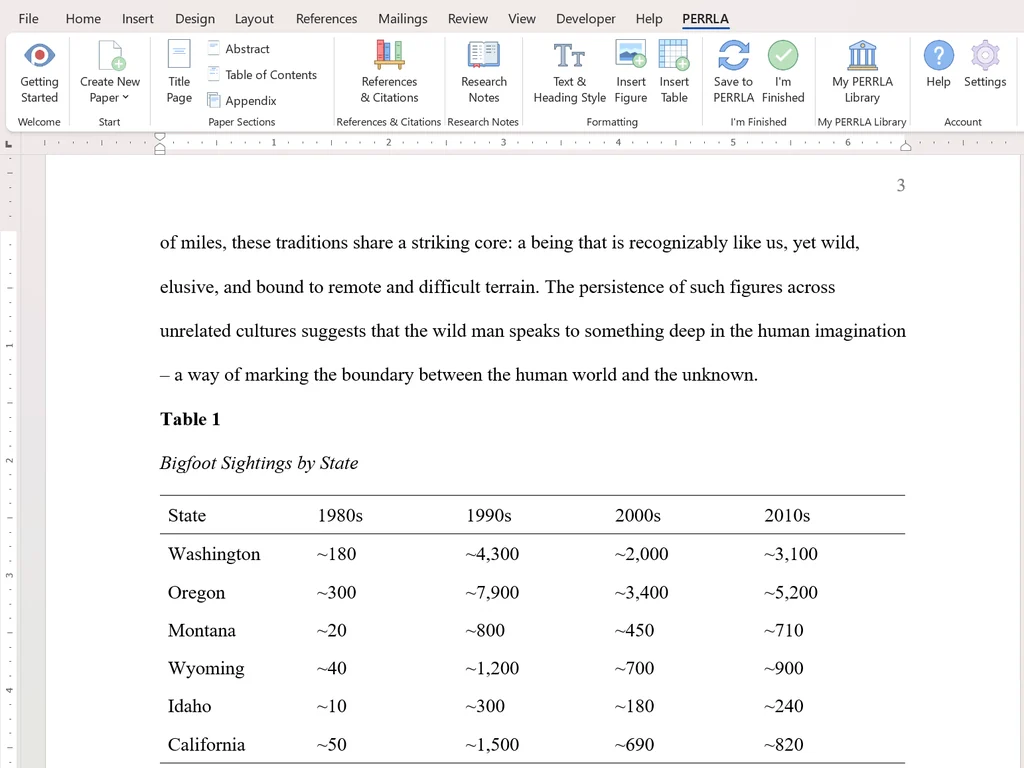Switch to the Developer tab

pyautogui.click(x=586, y=18)
